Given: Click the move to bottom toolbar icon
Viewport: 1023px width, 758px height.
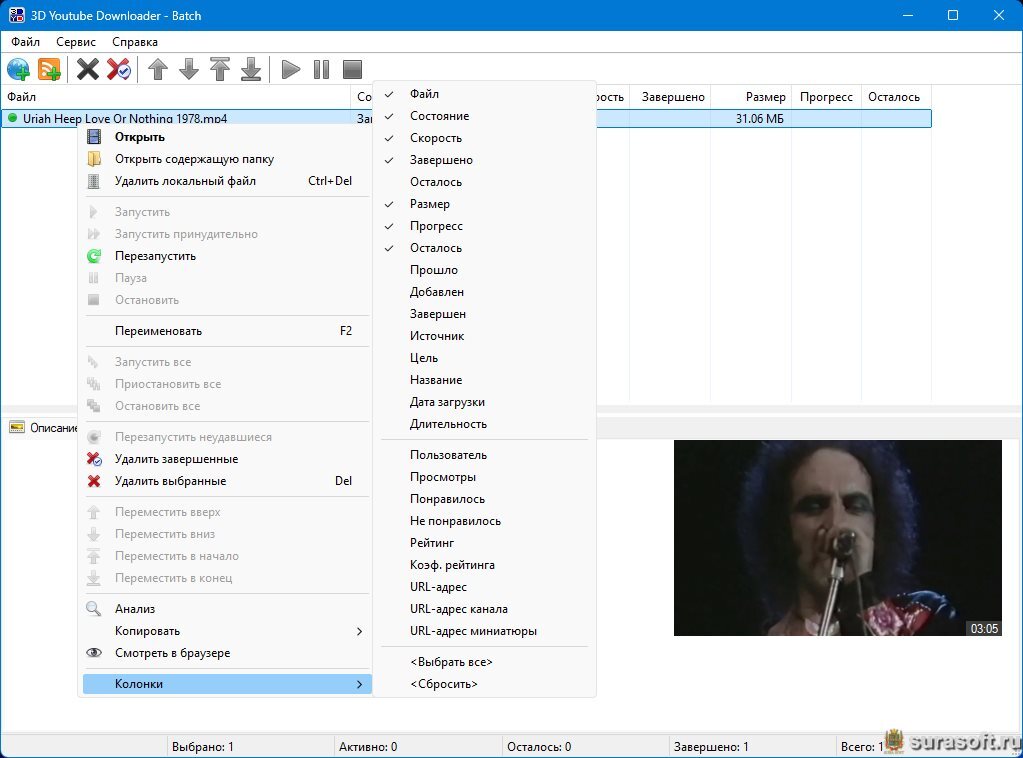Looking at the screenshot, I should (251, 69).
